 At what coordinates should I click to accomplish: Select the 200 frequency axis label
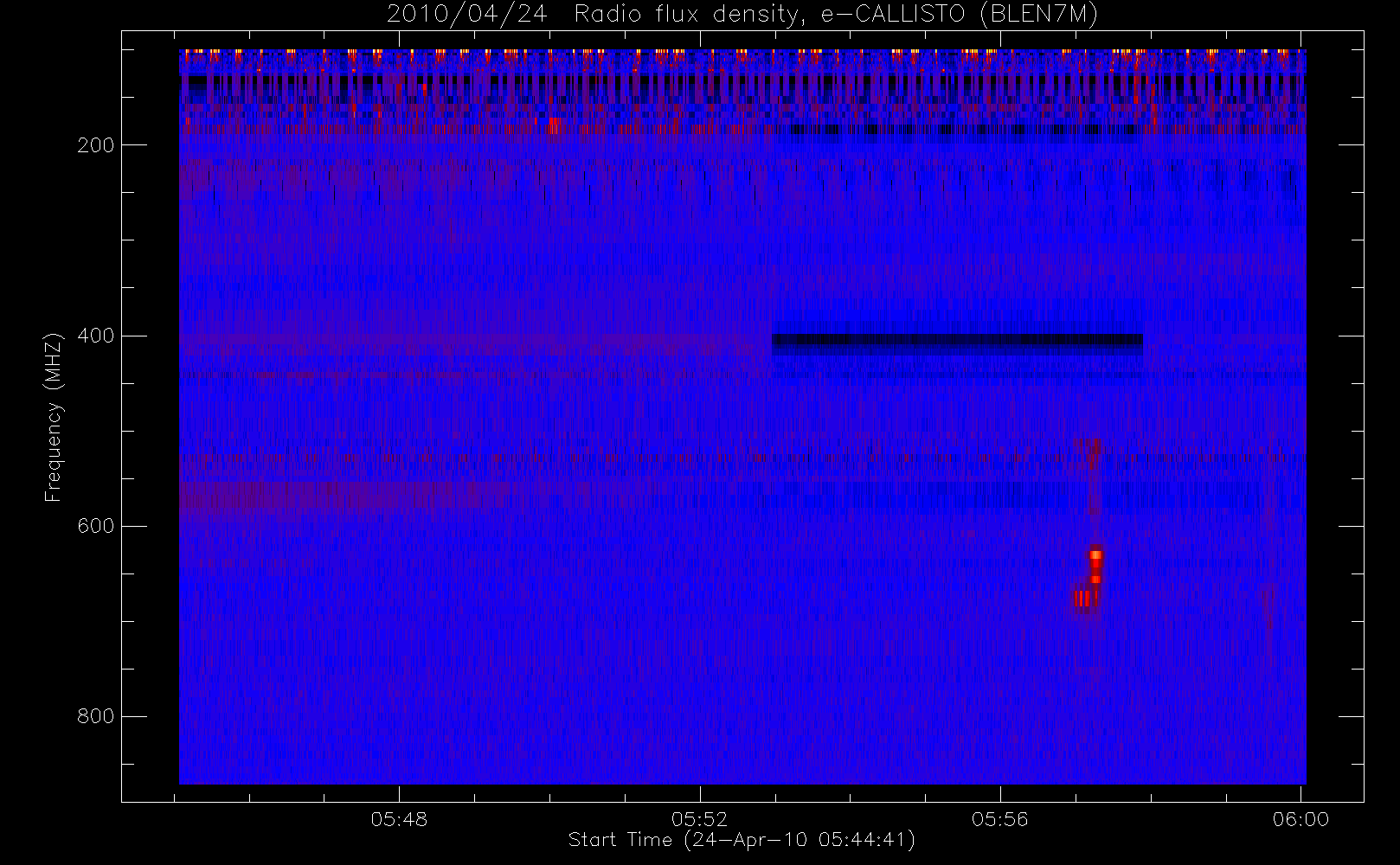(95, 145)
